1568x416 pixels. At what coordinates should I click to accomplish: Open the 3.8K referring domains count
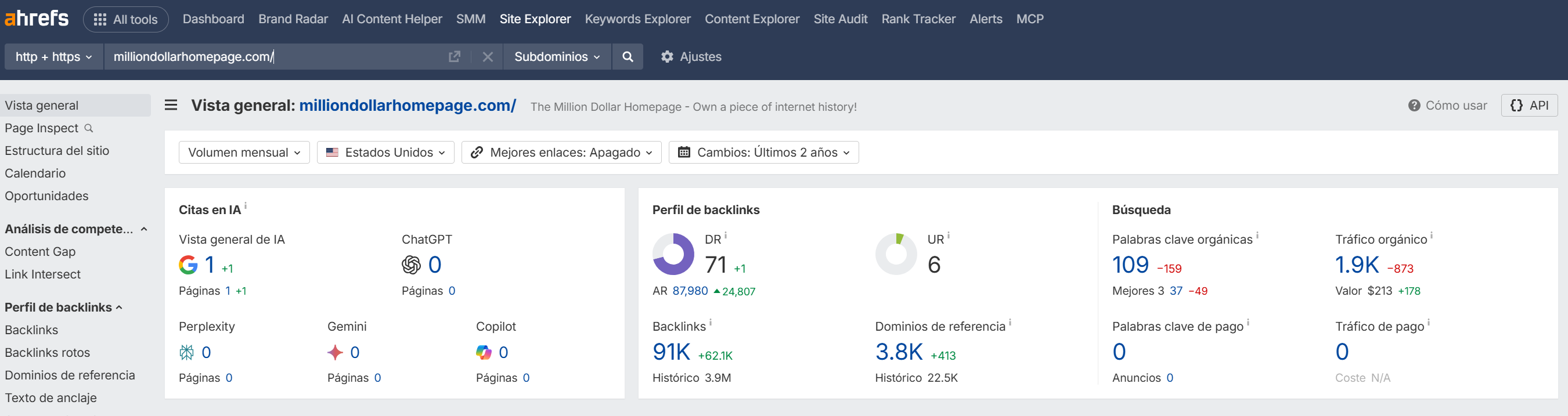pos(899,352)
